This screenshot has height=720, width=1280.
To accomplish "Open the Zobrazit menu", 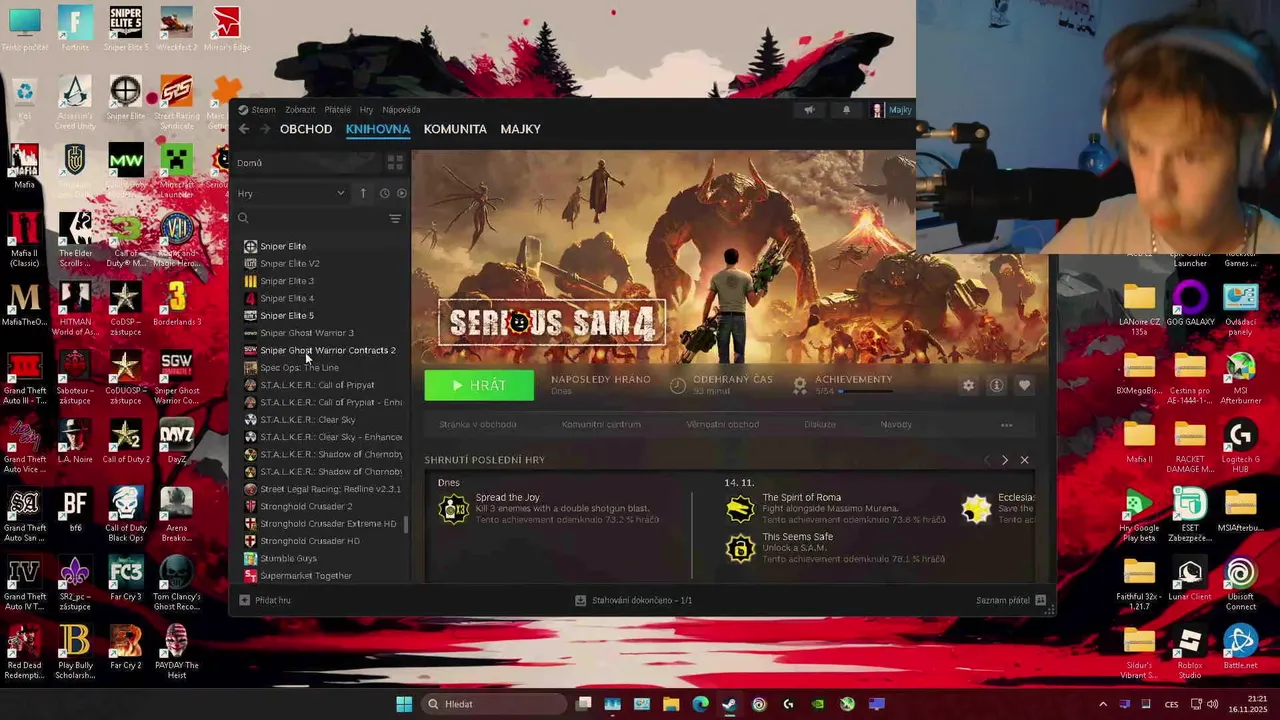I will click(x=300, y=110).
